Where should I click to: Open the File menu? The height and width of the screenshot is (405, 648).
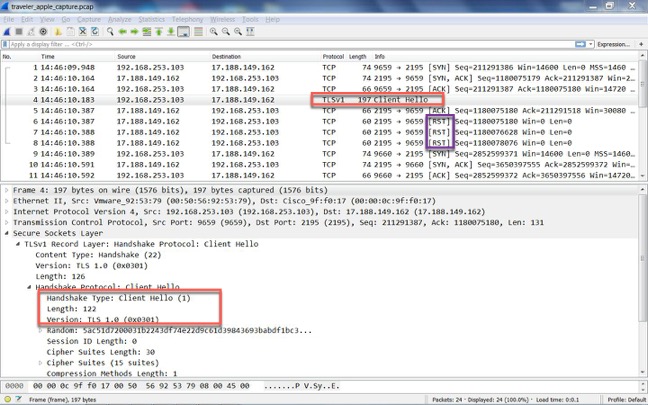(x=9, y=19)
